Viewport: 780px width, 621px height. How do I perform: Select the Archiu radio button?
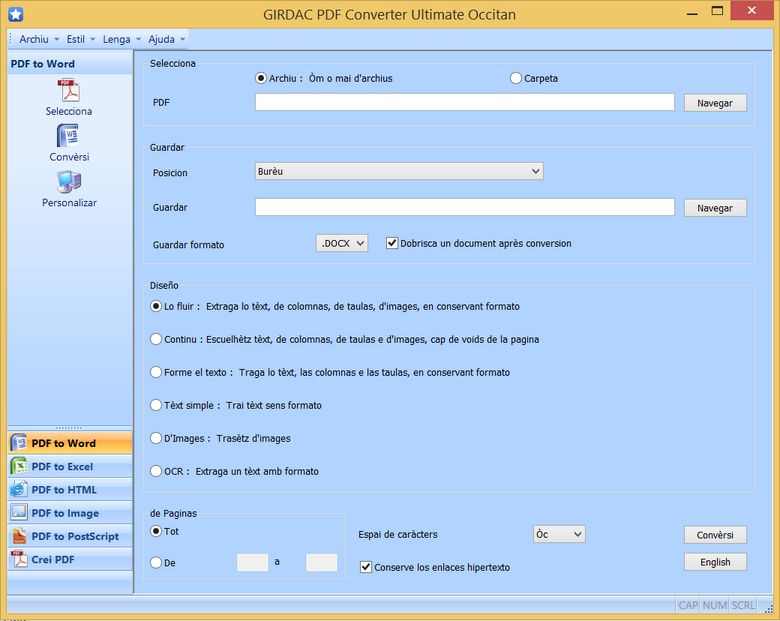261,78
